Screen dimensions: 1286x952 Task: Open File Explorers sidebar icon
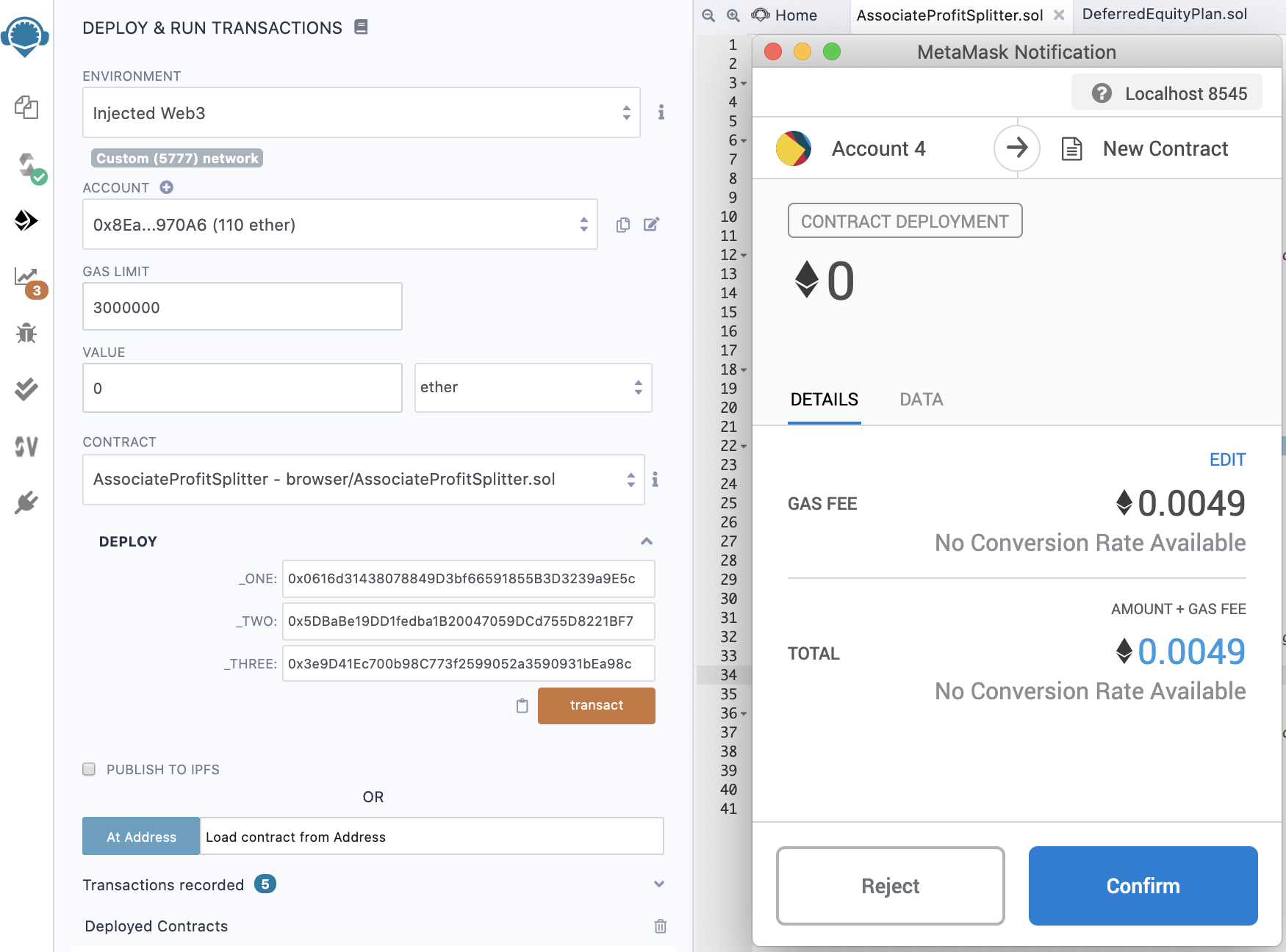(x=26, y=107)
